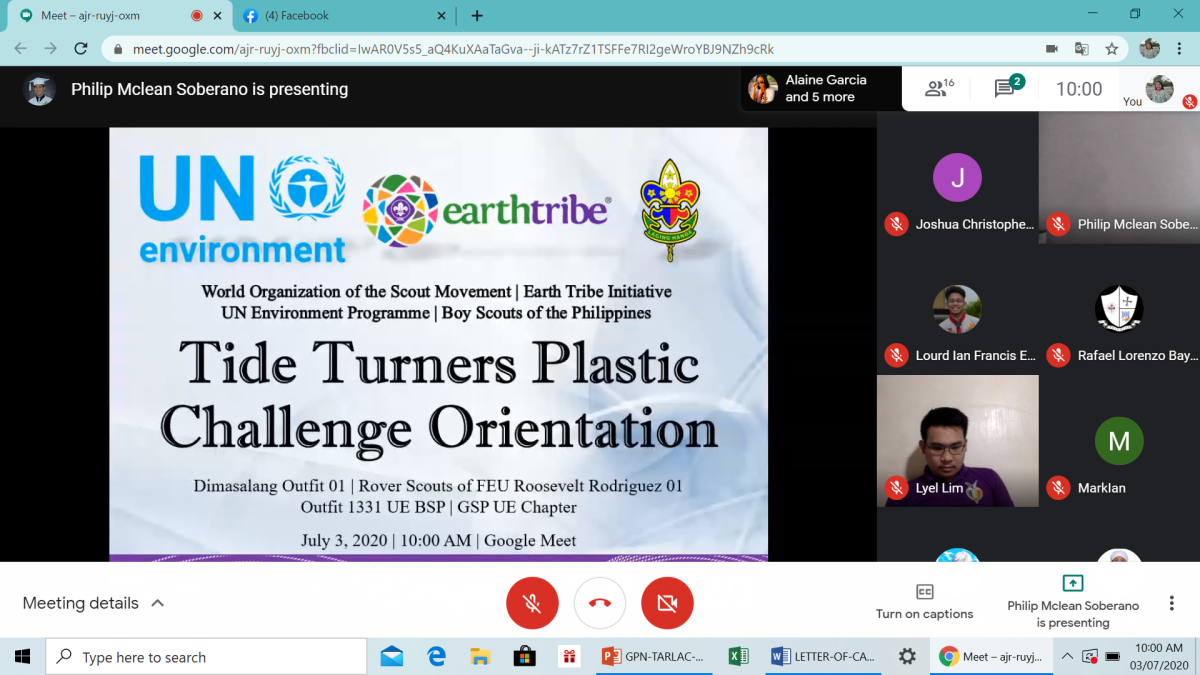
Task: Open the GPN-TARLAC PowerPoint from the taskbar
Action: click(654, 657)
